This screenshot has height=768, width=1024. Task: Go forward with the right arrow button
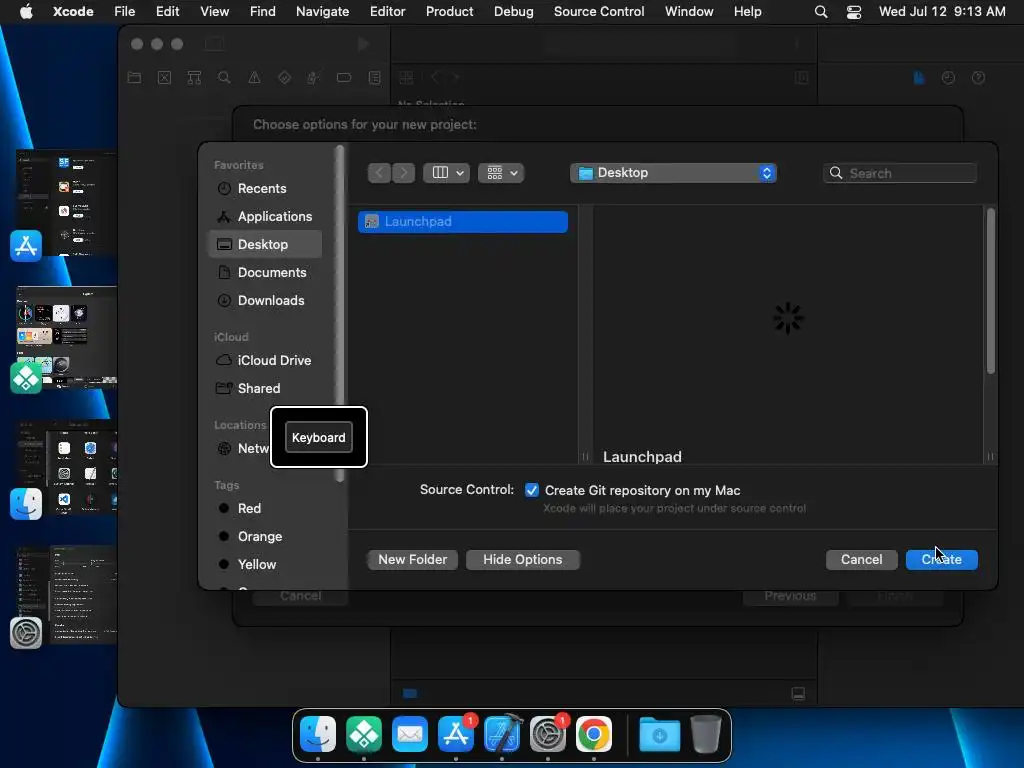pyautogui.click(x=404, y=173)
